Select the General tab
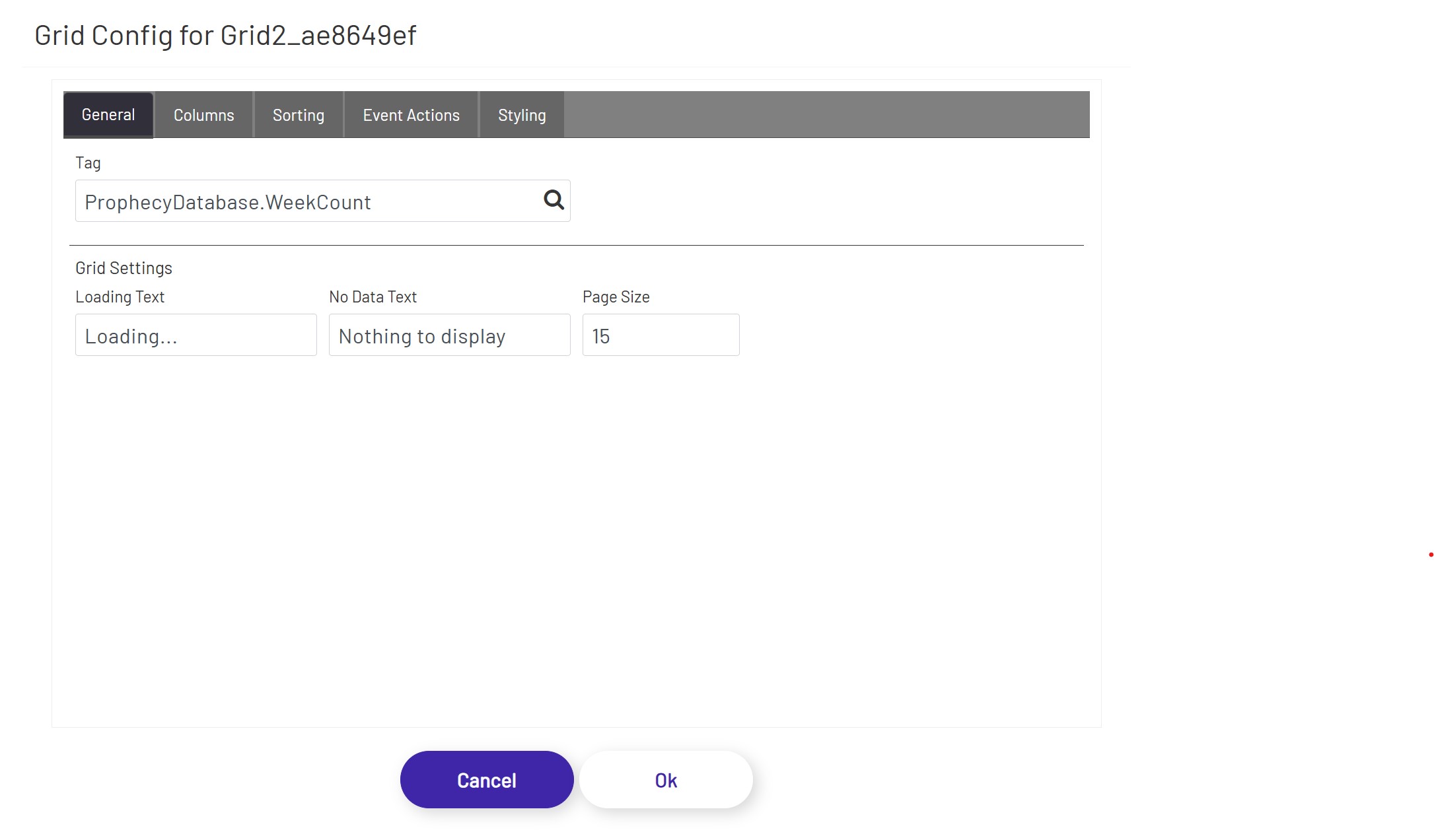 tap(108, 114)
